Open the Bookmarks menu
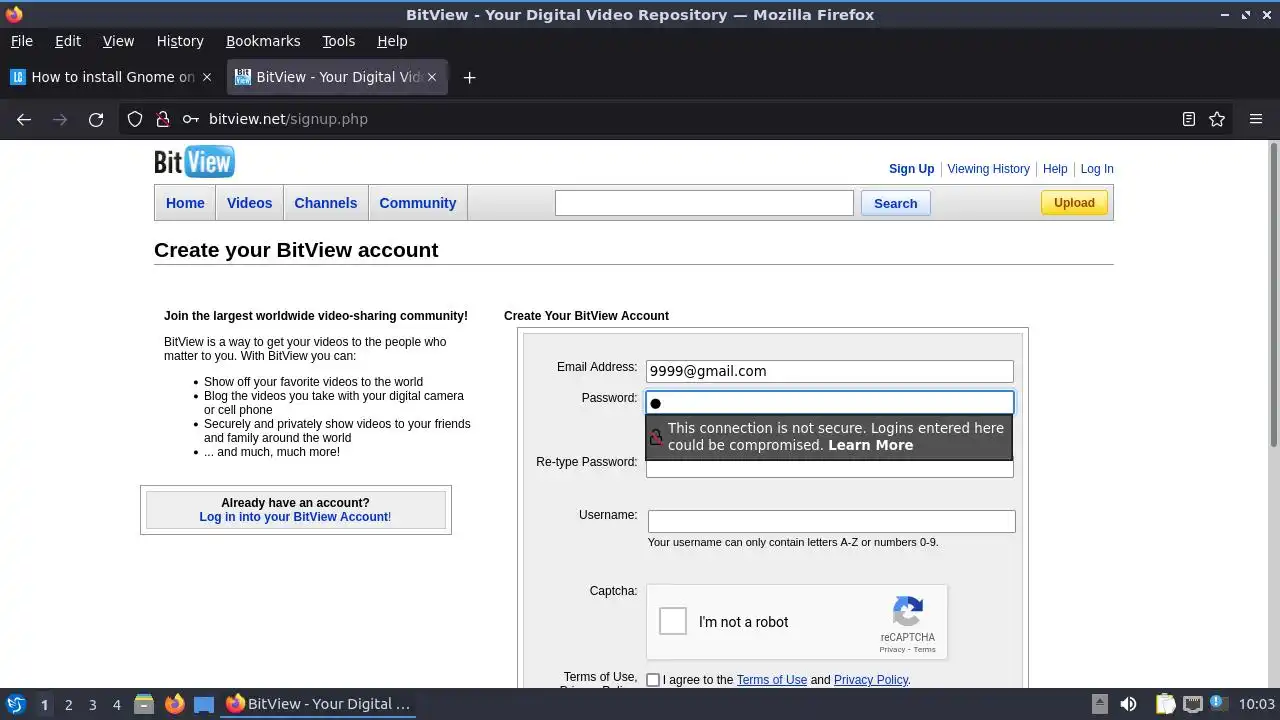 click(263, 41)
